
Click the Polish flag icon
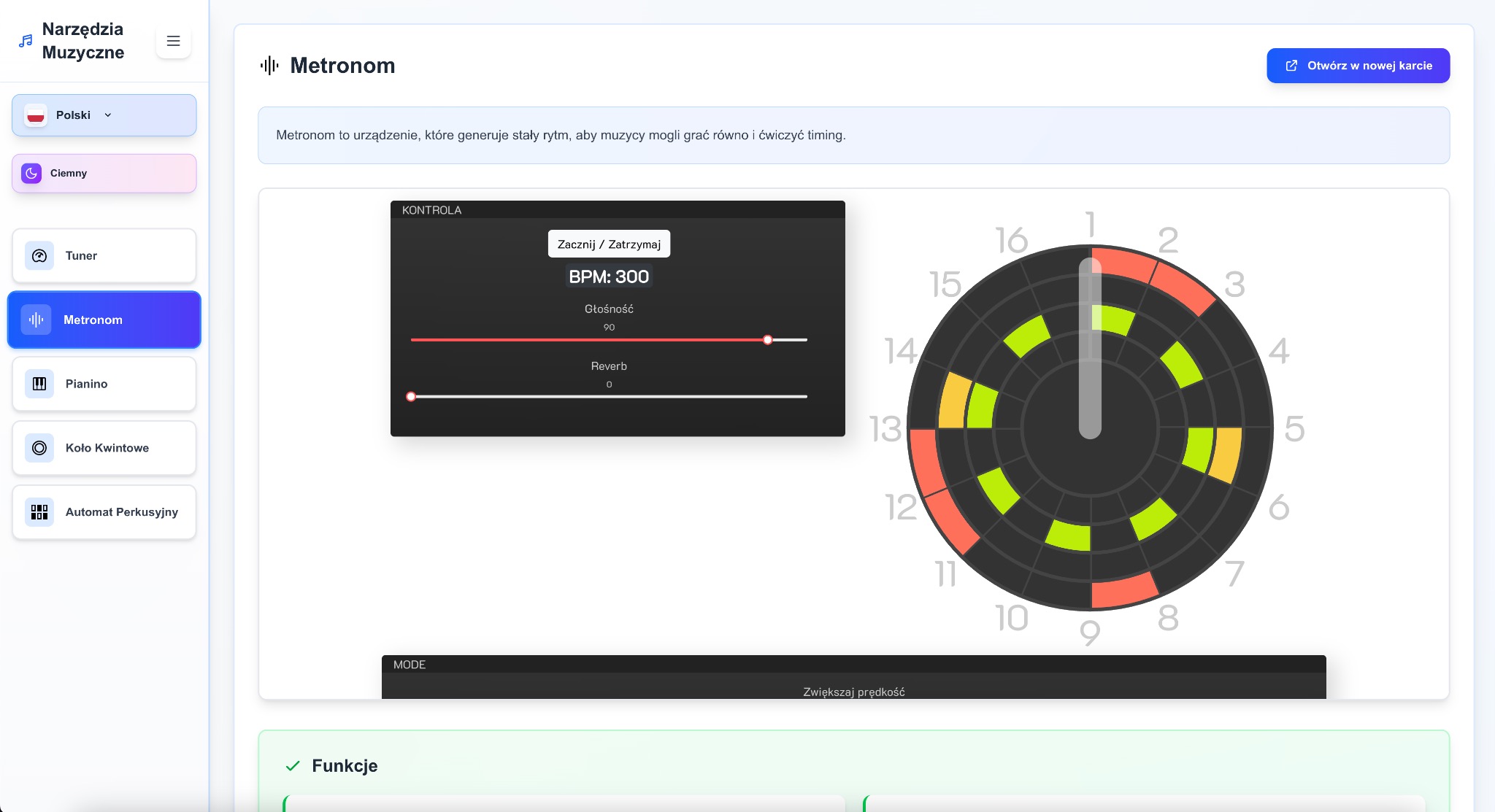[36, 115]
